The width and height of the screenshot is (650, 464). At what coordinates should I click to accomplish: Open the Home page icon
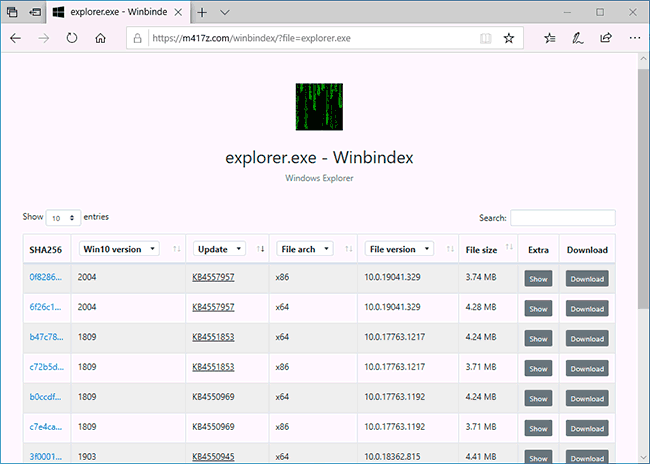tap(100, 39)
